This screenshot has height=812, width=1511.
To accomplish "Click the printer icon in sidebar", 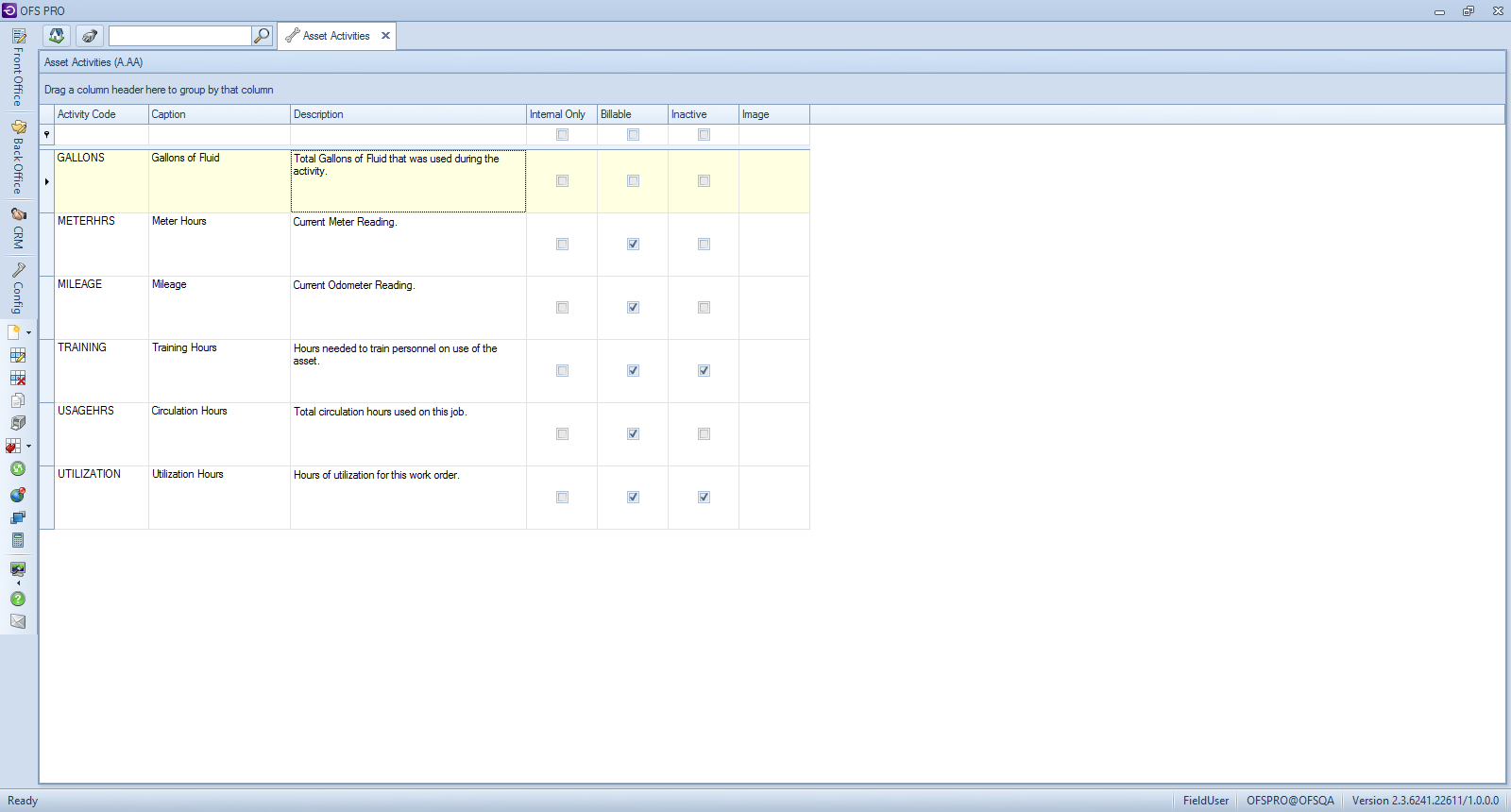I will point(18,423).
